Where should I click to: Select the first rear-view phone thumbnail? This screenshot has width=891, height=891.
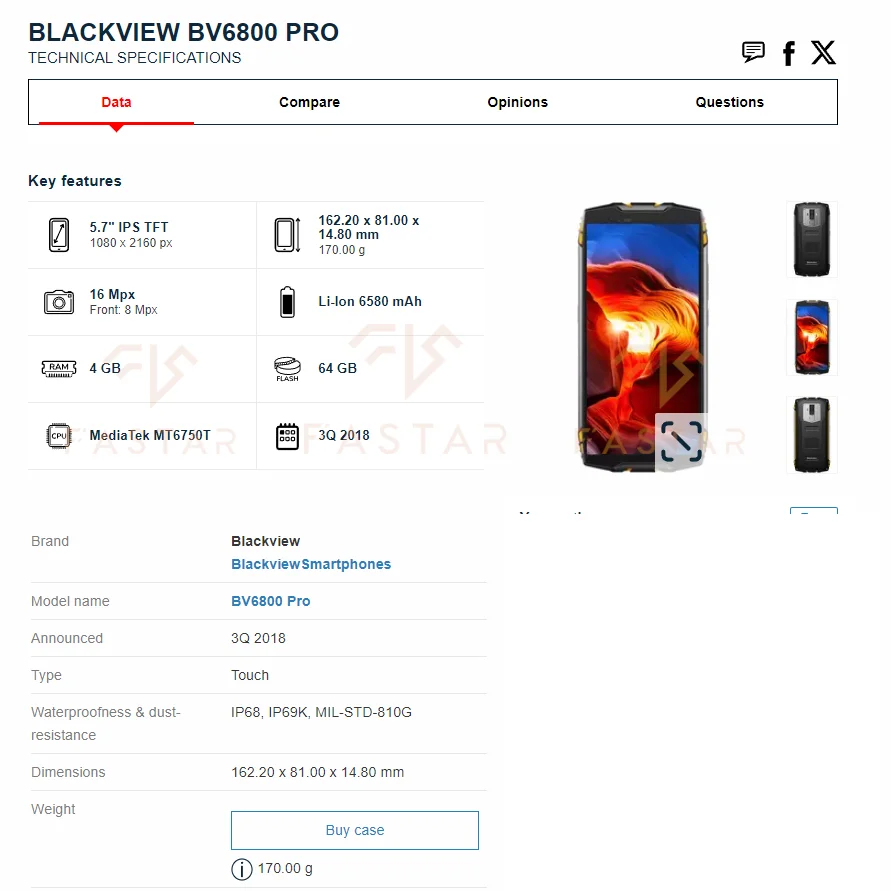coord(811,239)
